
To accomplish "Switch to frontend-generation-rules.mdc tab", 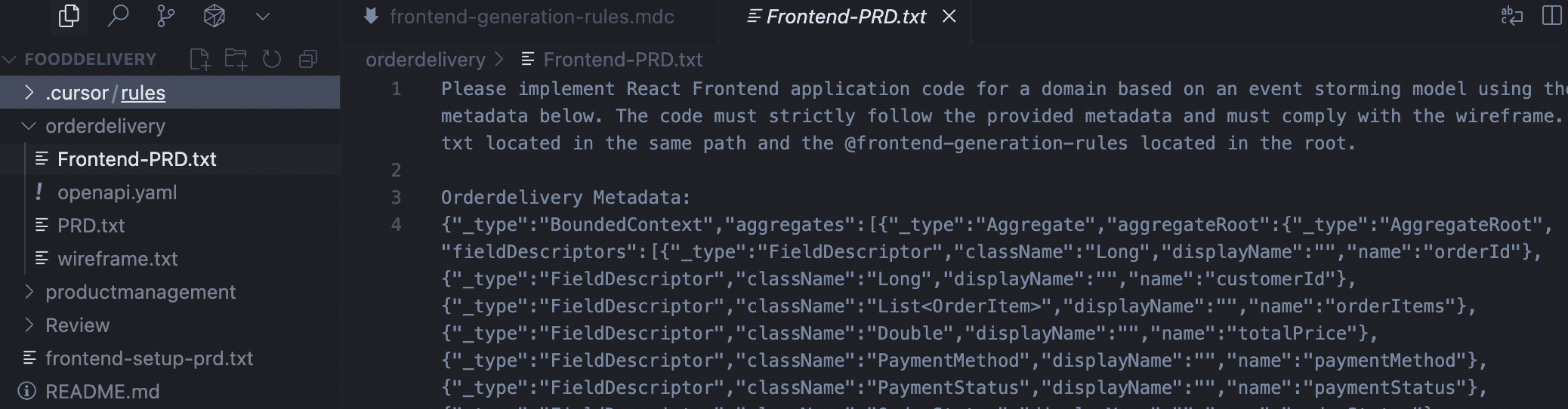I will pos(531,17).
